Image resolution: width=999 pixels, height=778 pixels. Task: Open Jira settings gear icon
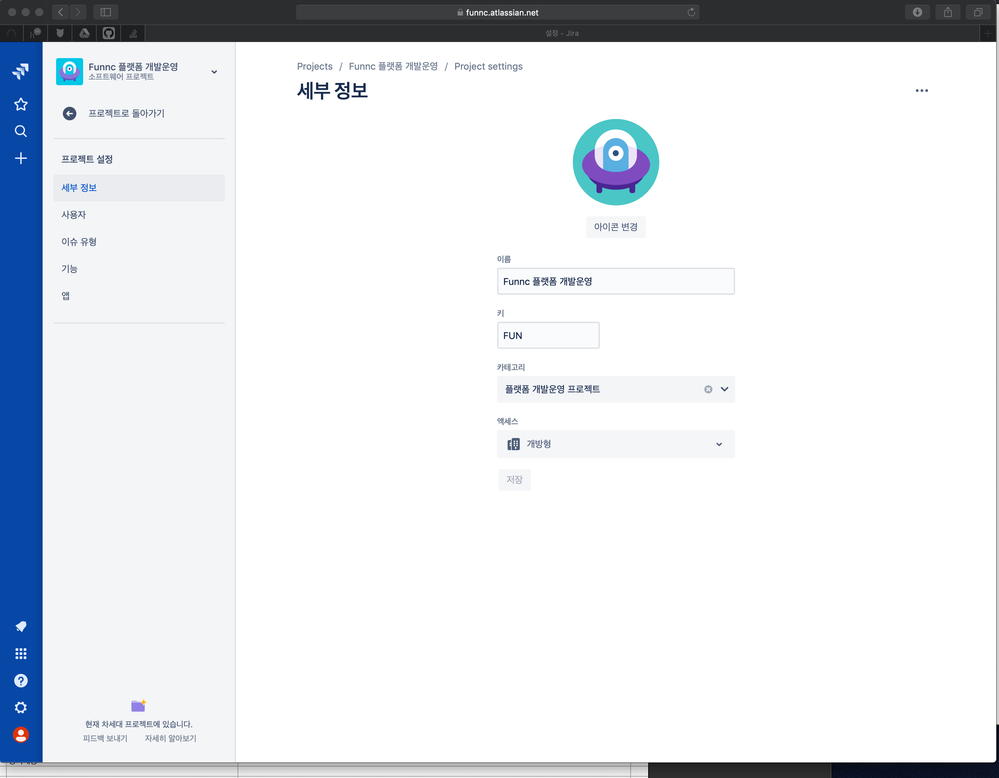click(x=20, y=708)
